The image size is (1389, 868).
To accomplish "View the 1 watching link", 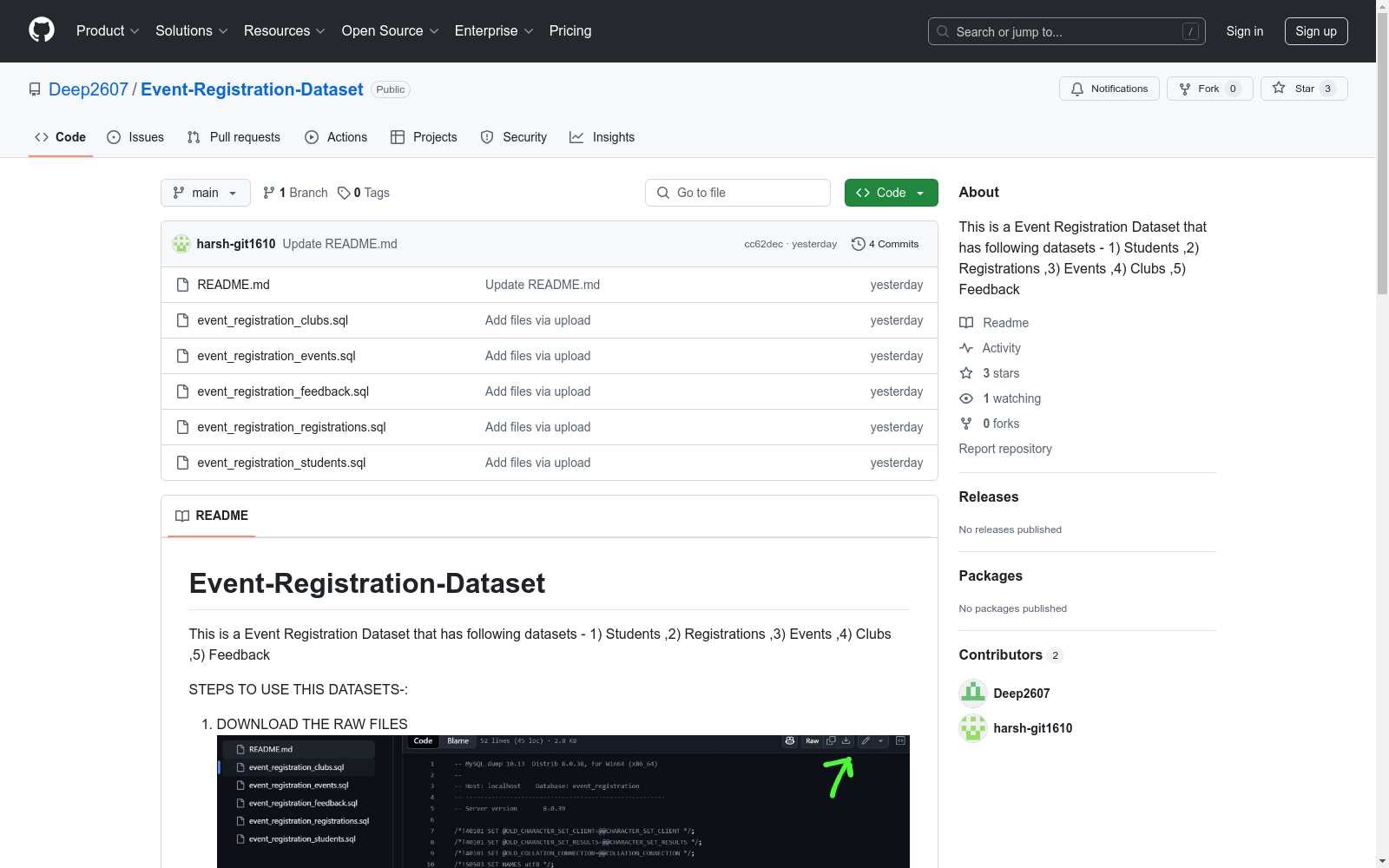I will pyautogui.click(x=1000, y=398).
